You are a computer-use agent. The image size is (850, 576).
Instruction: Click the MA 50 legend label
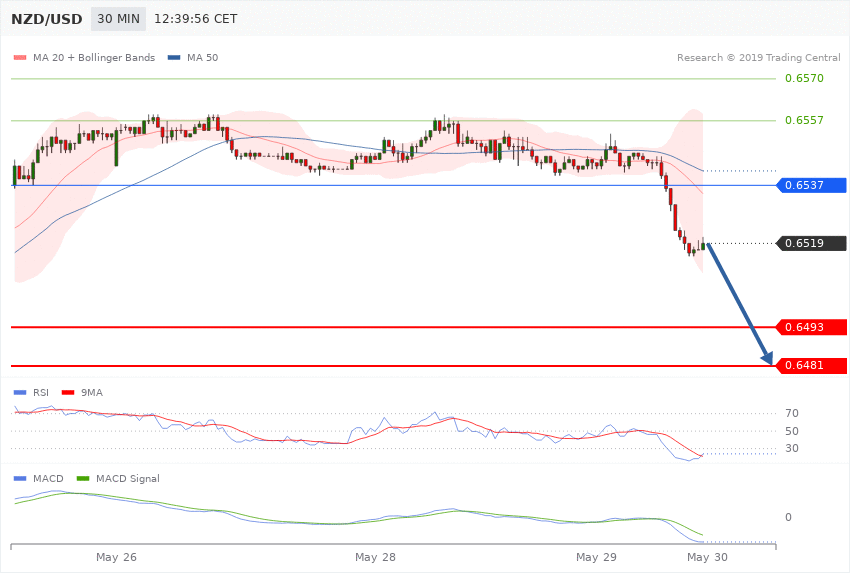pyautogui.click(x=202, y=57)
